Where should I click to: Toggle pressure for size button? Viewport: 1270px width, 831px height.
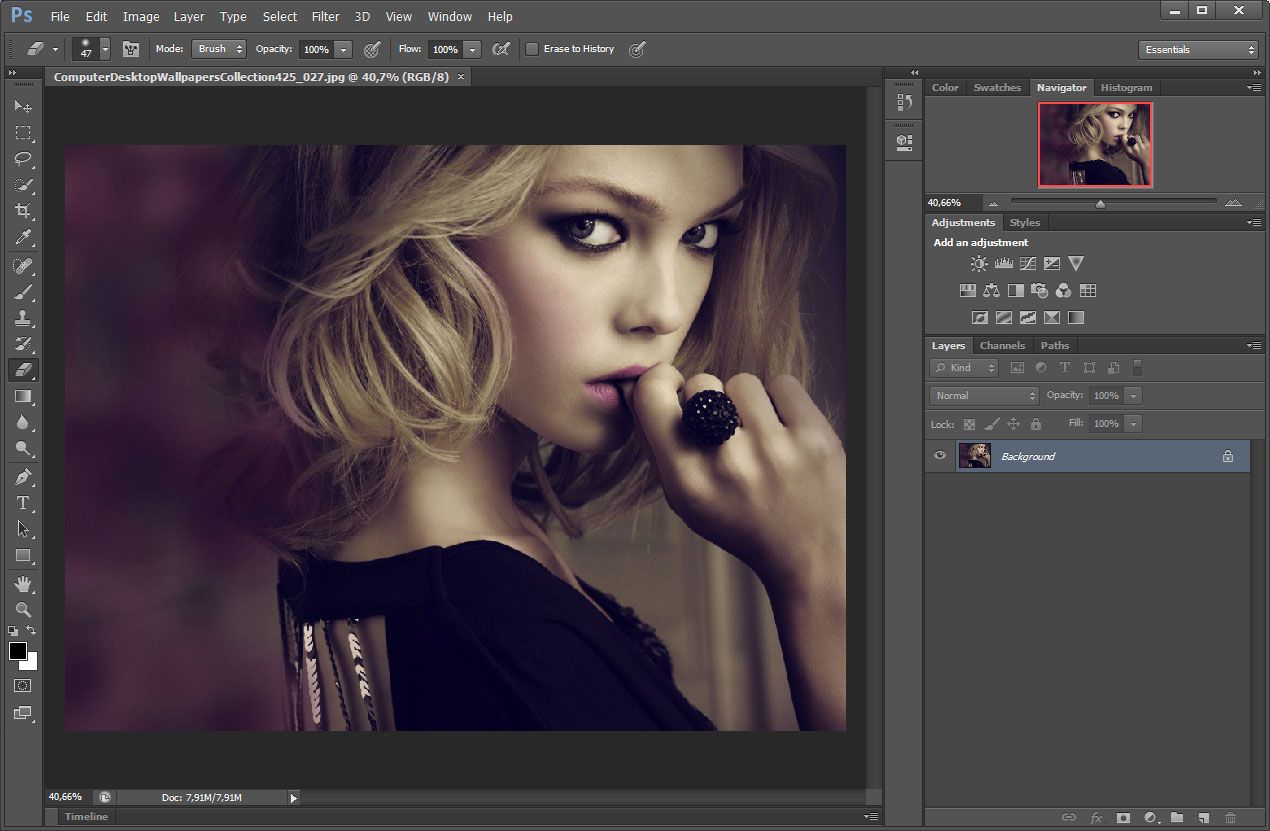pos(637,49)
